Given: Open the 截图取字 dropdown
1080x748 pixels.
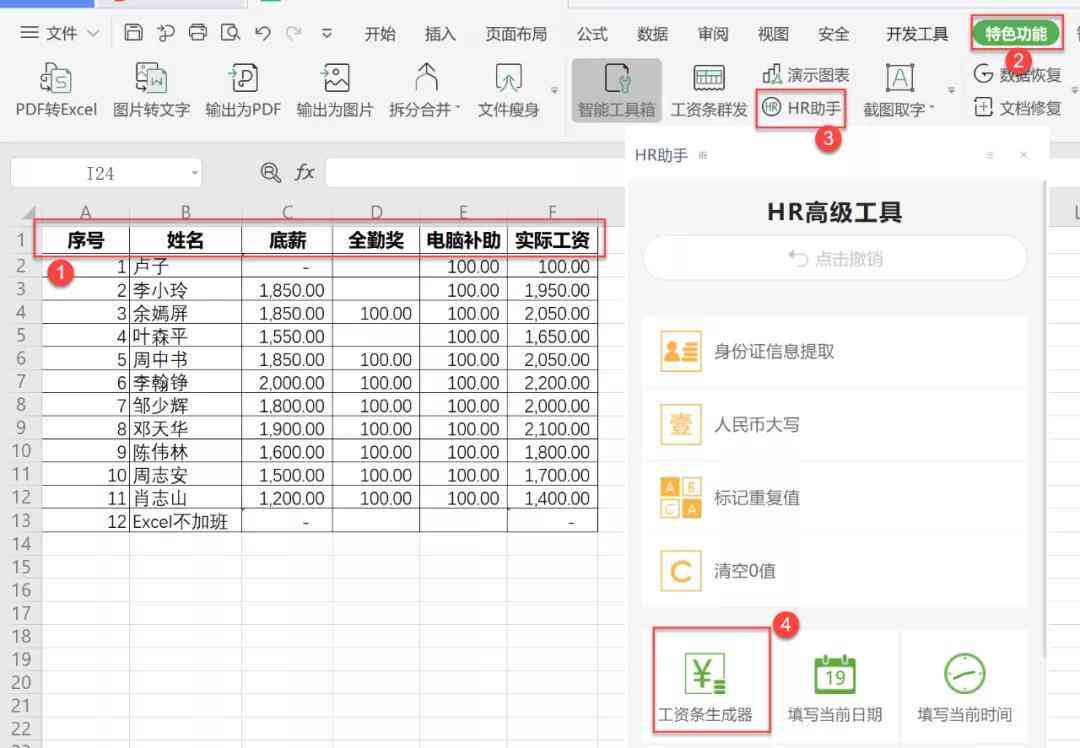Looking at the screenshot, I should tap(899, 90).
